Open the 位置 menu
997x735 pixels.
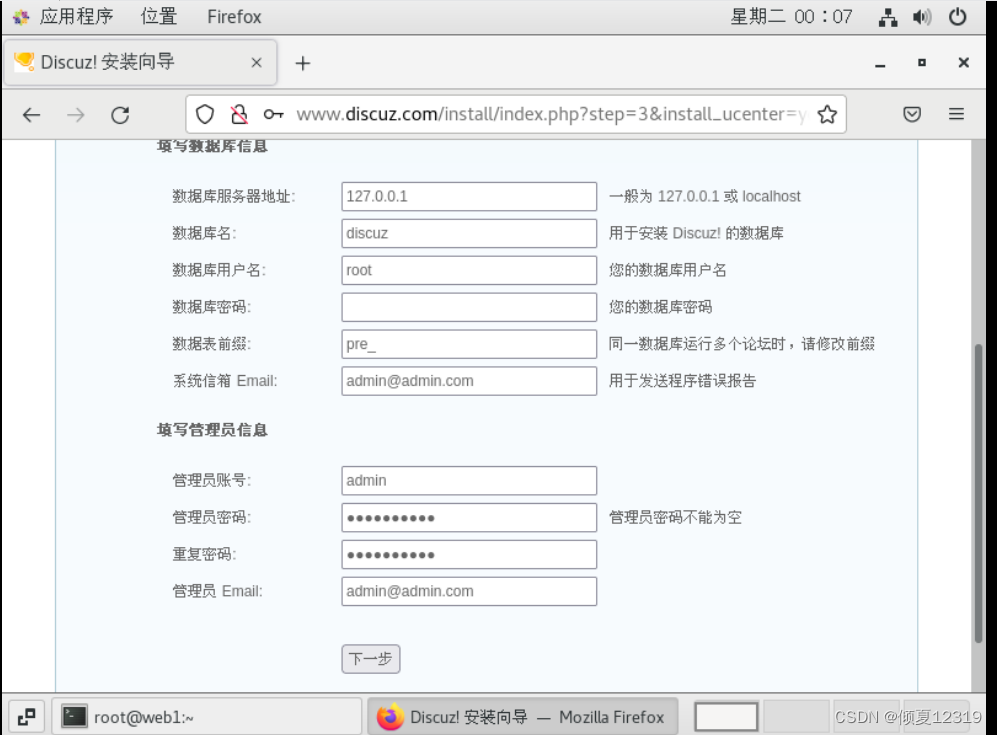(x=158, y=17)
